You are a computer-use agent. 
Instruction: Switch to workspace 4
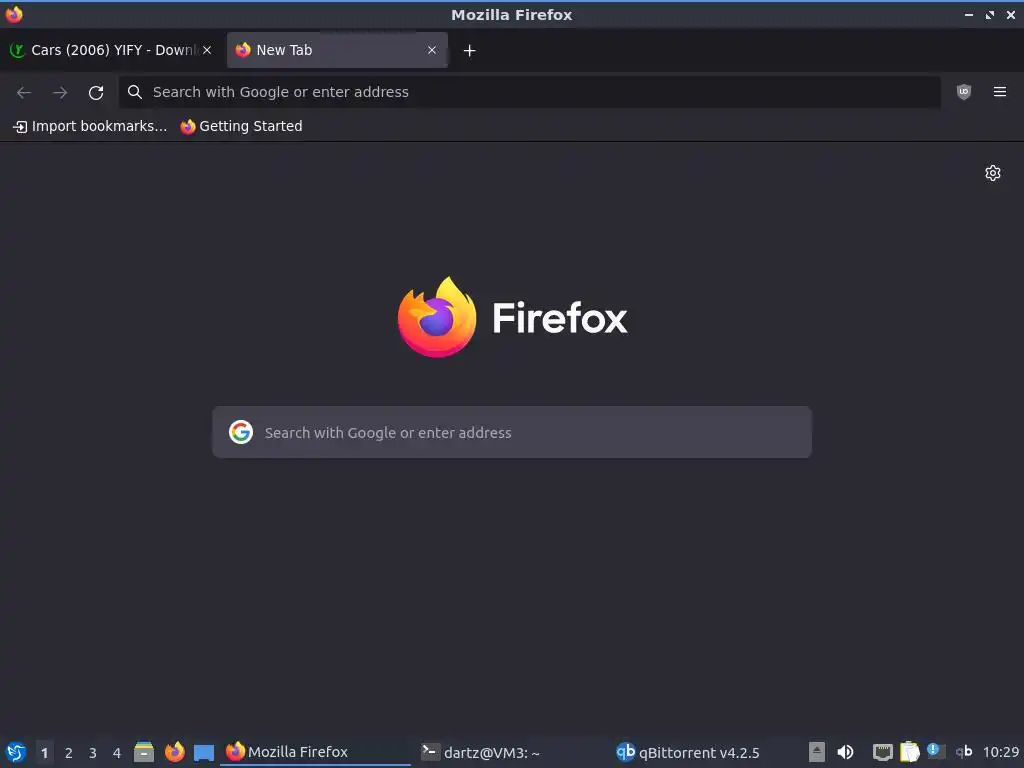(117, 753)
